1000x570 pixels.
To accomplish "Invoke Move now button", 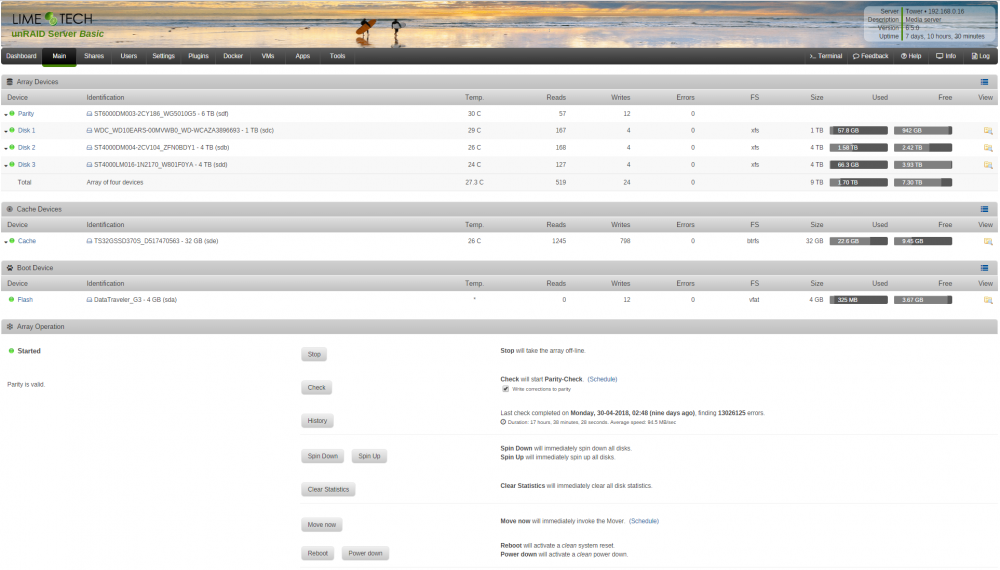I will 321,525.
